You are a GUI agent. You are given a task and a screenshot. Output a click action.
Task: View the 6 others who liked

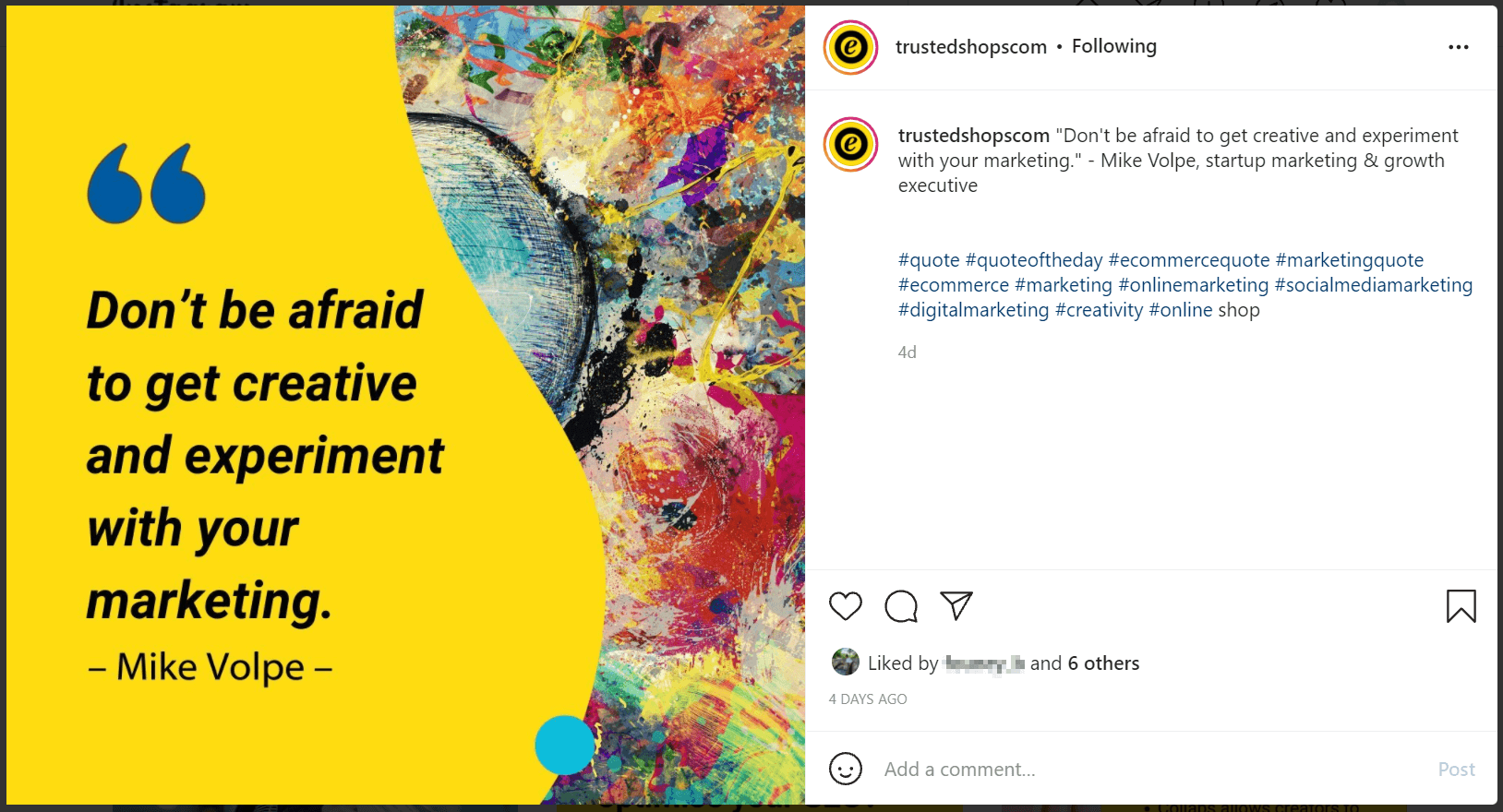click(1103, 663)
